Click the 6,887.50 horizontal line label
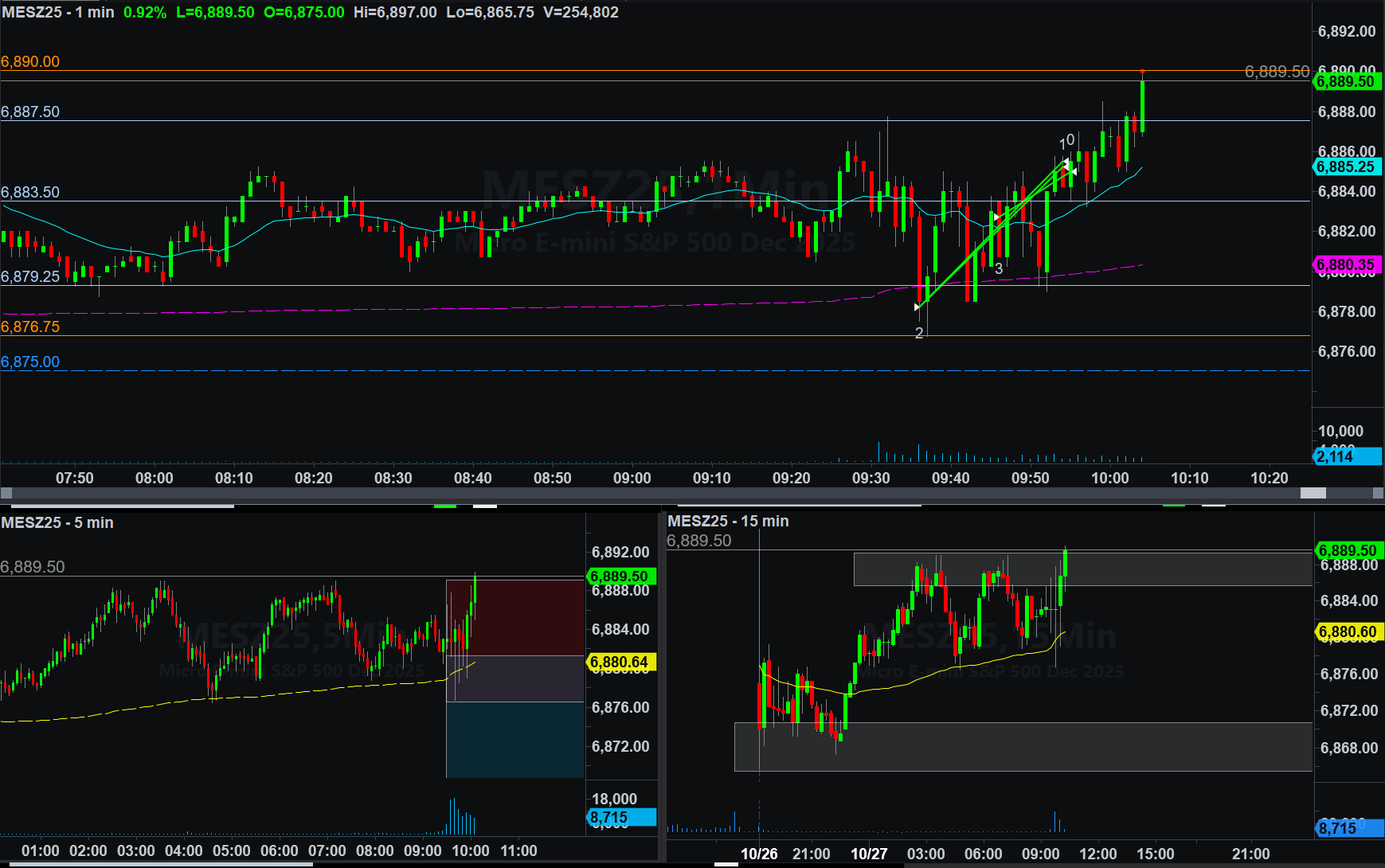Viewport: 1385px width, 868px height. coord(30,111)
